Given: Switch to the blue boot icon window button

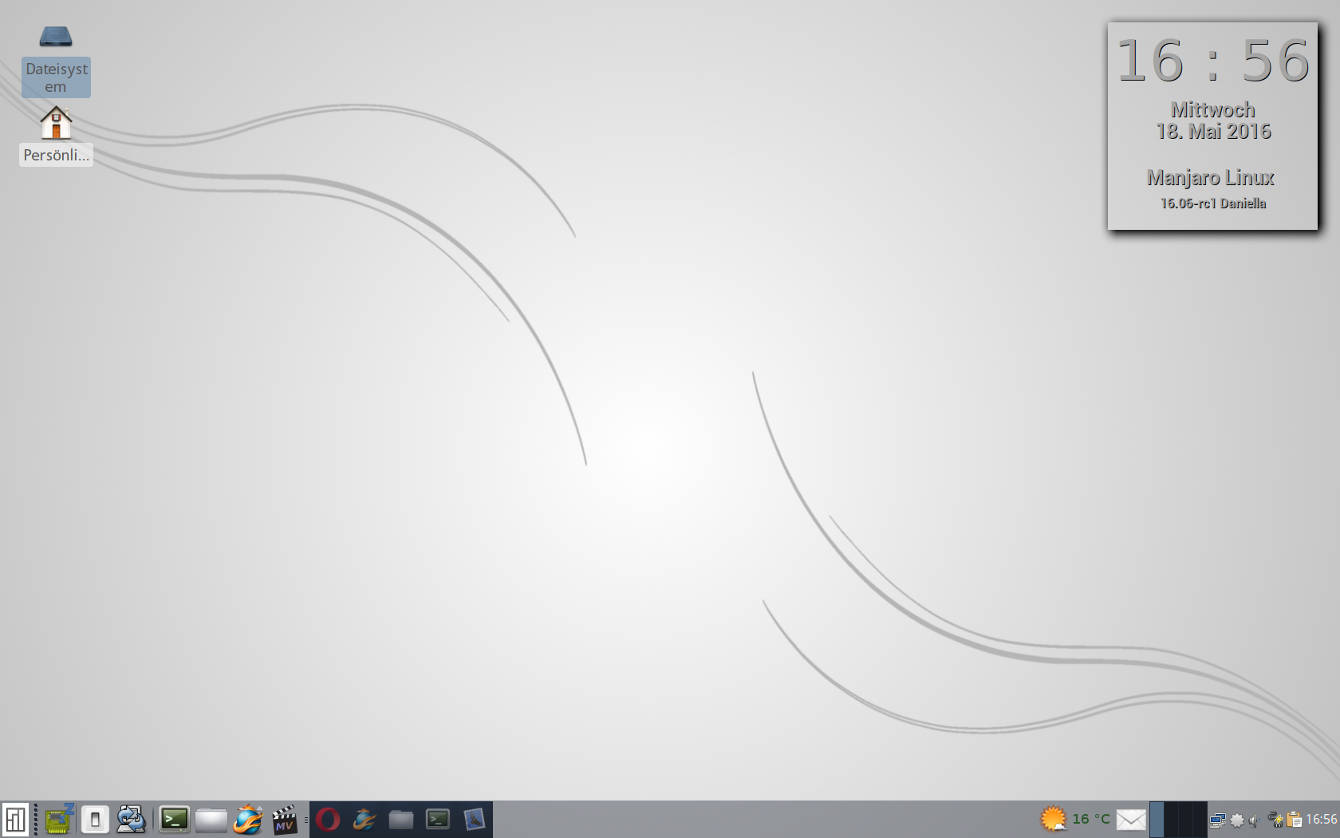Looking at the screenshot, I should [x=474, y=820].
